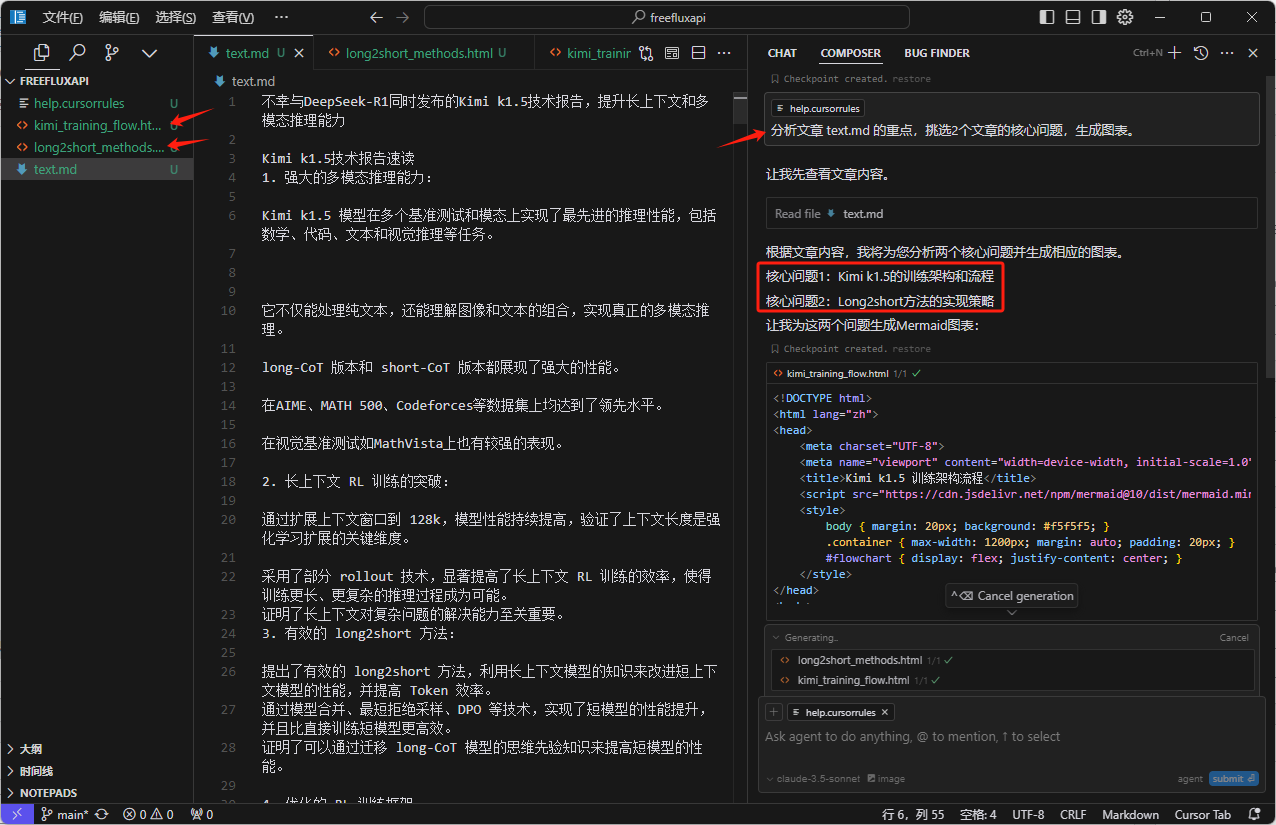Open the Source Control view
This screenshot has width=1276, height=825.
pyautogui.click(x=112, y=53)
